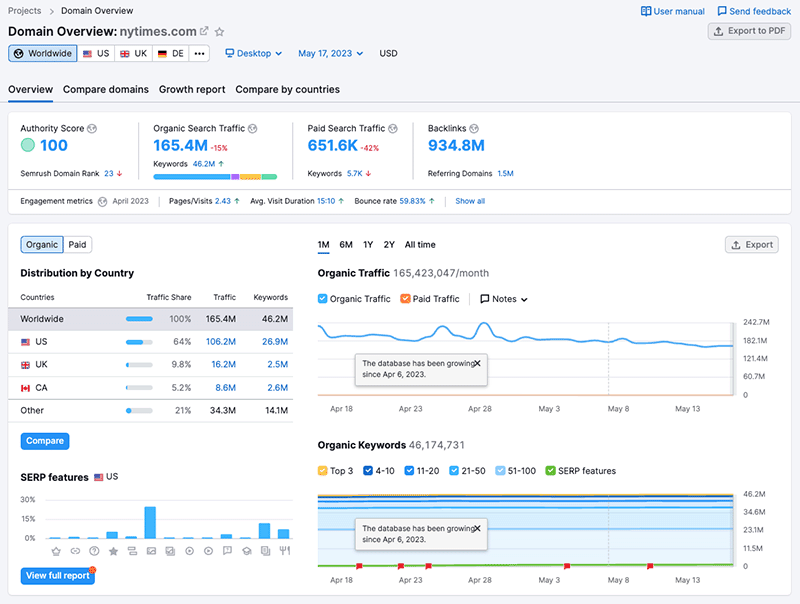800x604 pixels.
Task: Click the Backlinks info icon
Action: 474,129
